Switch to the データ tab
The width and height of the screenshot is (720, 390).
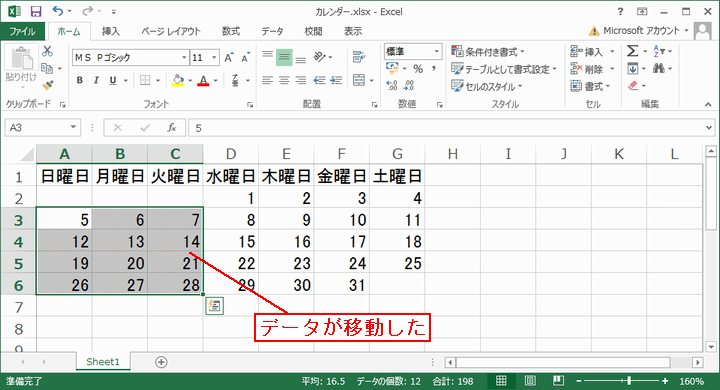272,31
